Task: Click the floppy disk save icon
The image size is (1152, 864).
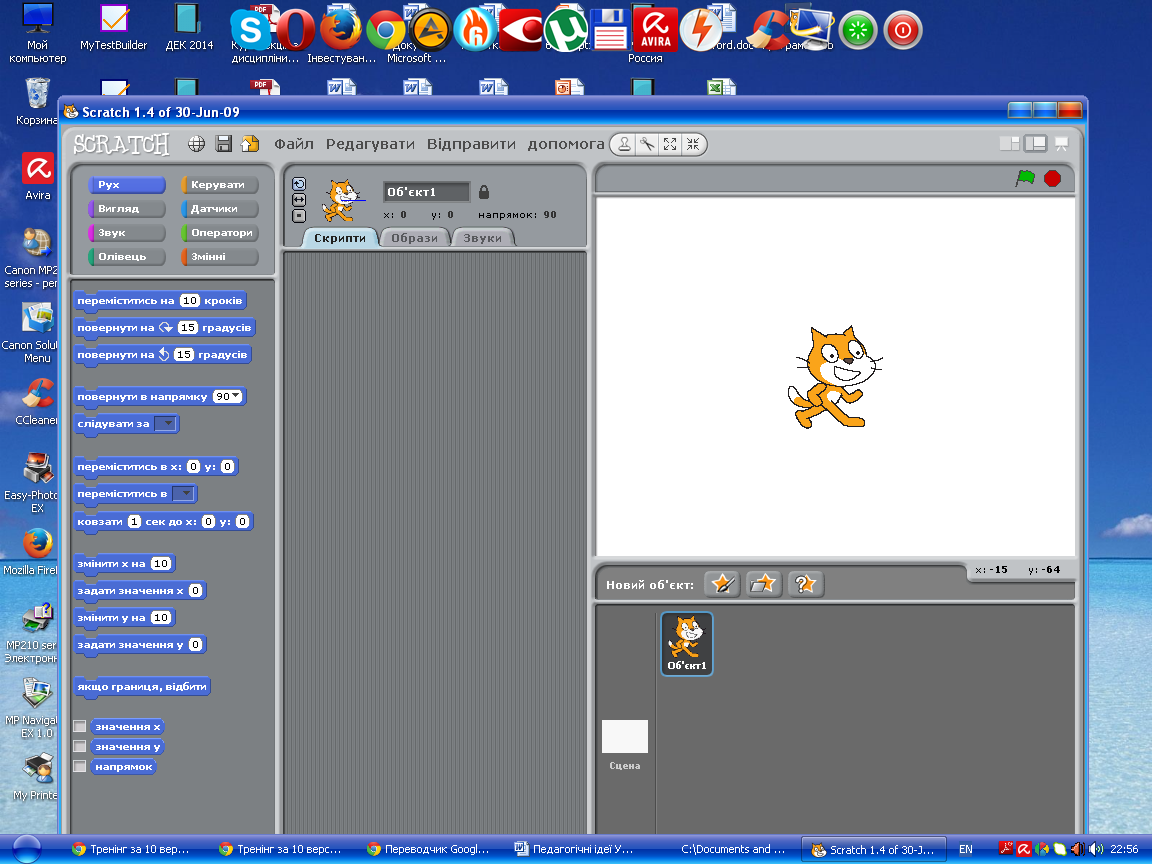Action: [223, 144]
